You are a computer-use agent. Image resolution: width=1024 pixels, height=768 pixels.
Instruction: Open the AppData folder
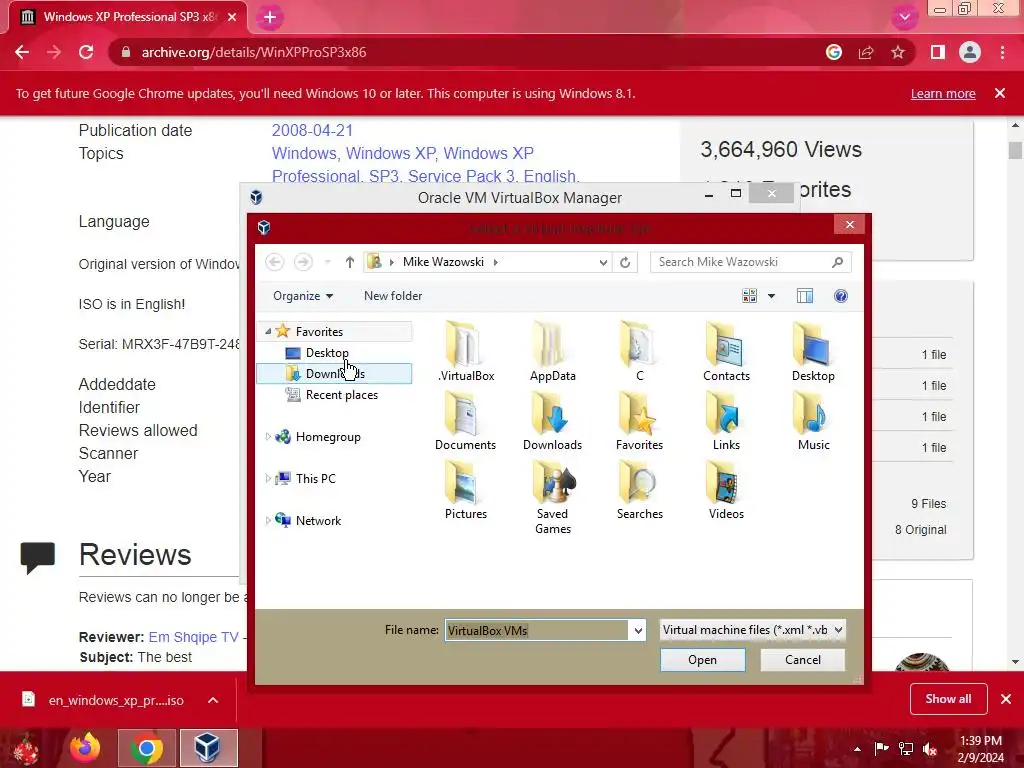552,351
